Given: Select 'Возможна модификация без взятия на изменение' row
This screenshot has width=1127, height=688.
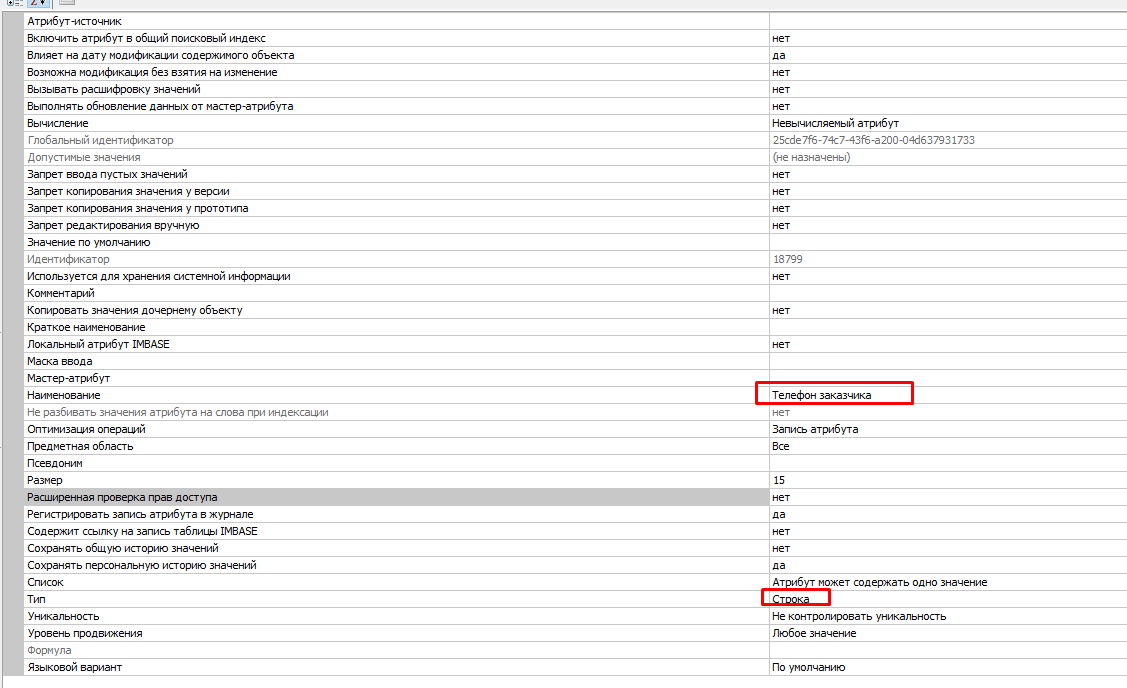Looking at the screenshot, I should 575,73.
